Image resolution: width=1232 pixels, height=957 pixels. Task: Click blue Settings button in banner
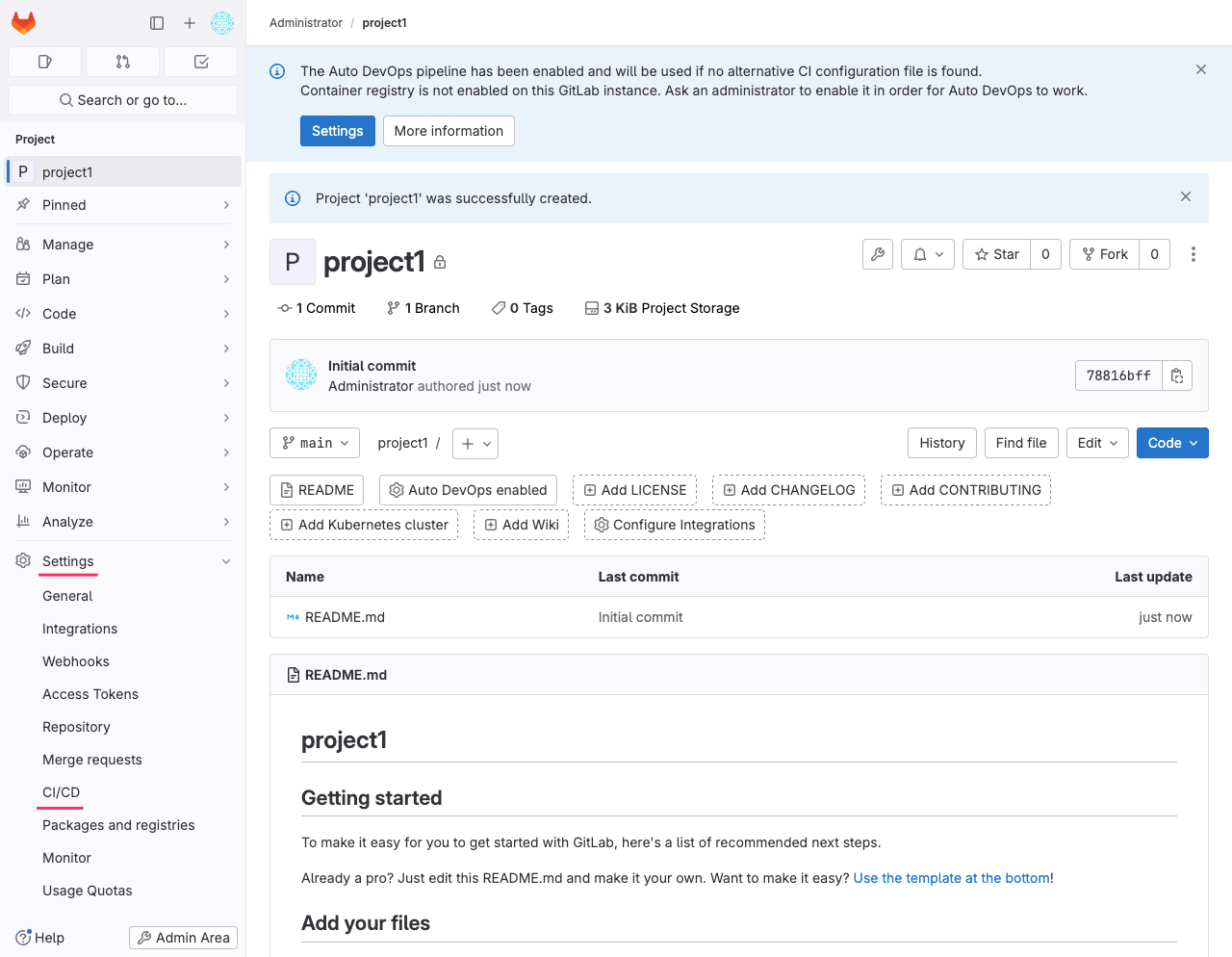pos(338,131)
